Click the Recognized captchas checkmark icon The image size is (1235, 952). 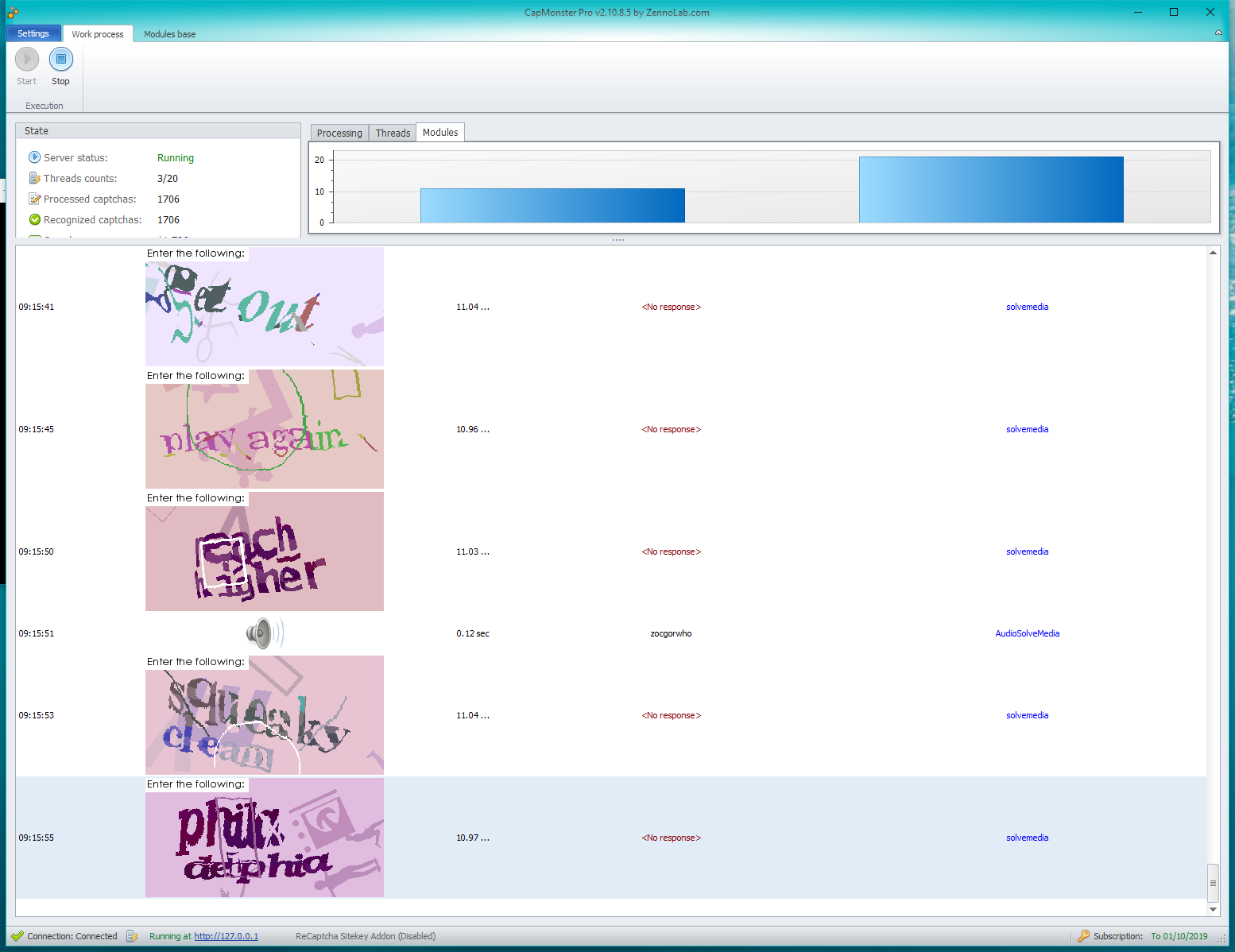click(35, 219)
